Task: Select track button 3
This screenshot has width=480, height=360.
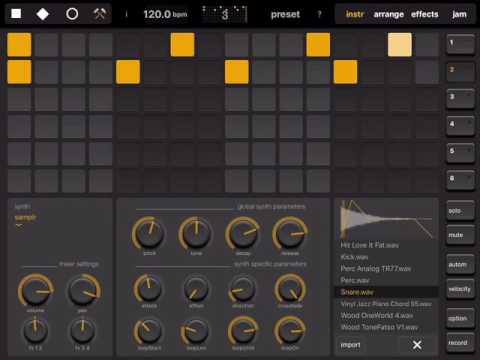Action: pos(460,98)
